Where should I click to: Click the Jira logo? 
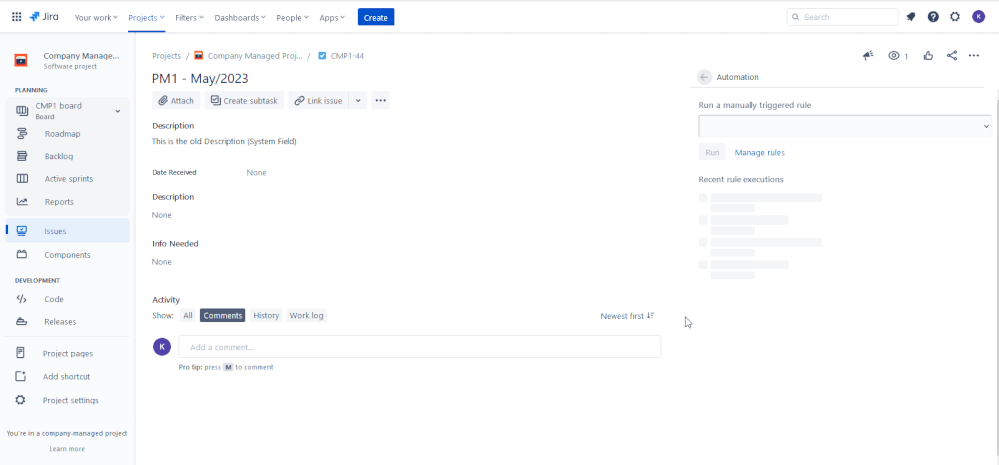pos(44,17)
